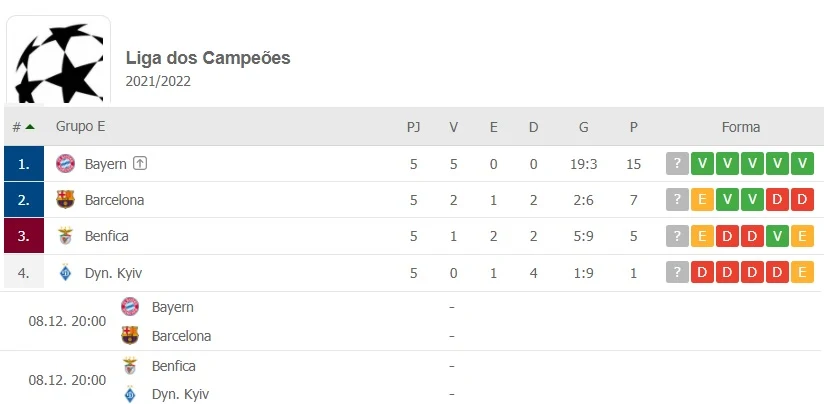Click Dyn. Kyiv crest in the fixture list
This screenshot has height=404, width=824.
[x=130, y=394]
